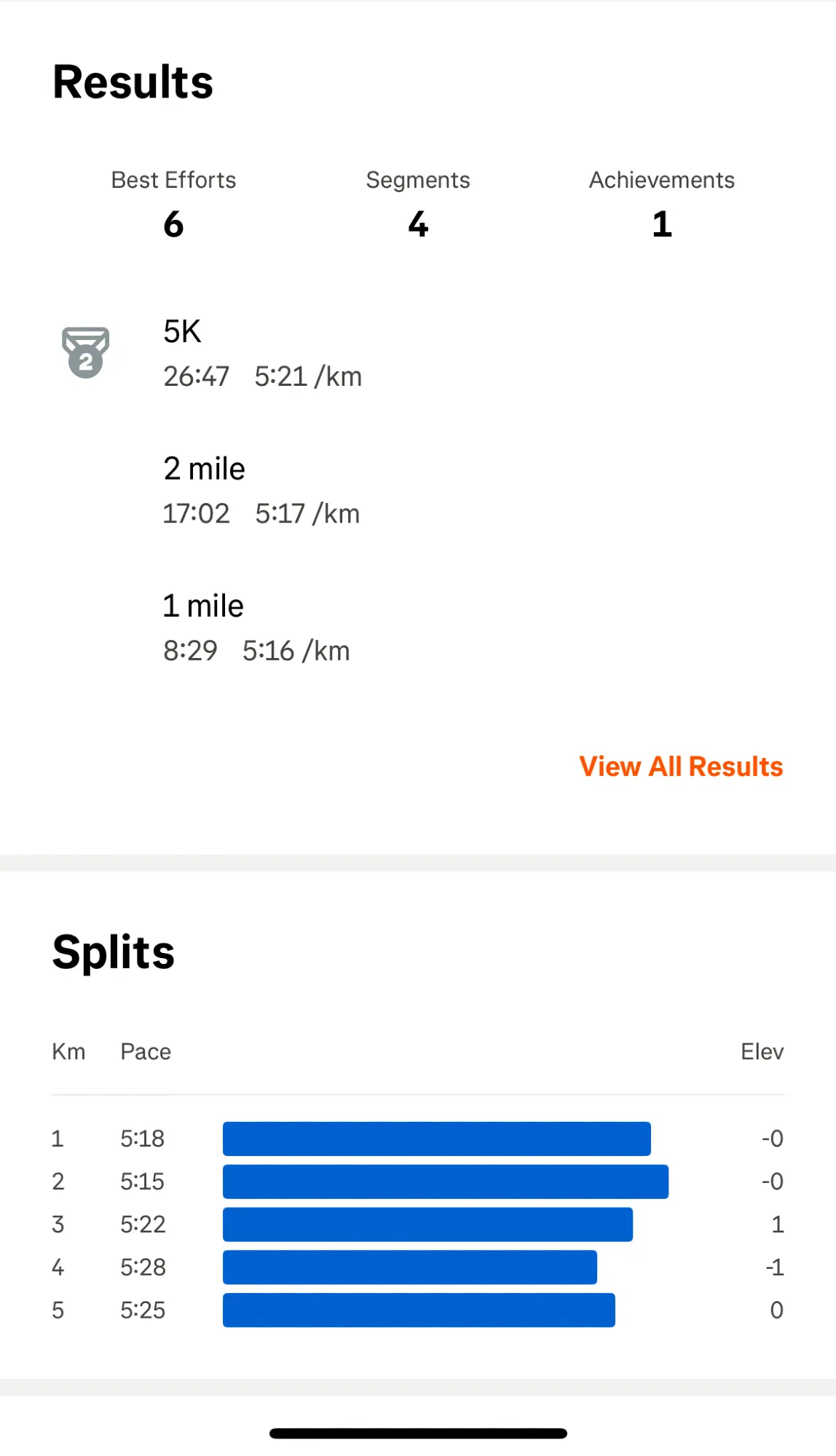Tap the blue pace bar for km 1
The width and height of the screenshot is (836, 1456).
click(x=437, y=1139)
